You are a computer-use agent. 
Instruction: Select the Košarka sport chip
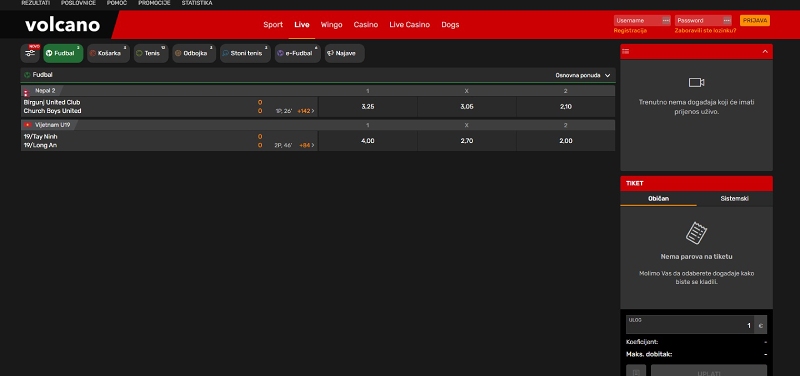[x=108, y=53]
